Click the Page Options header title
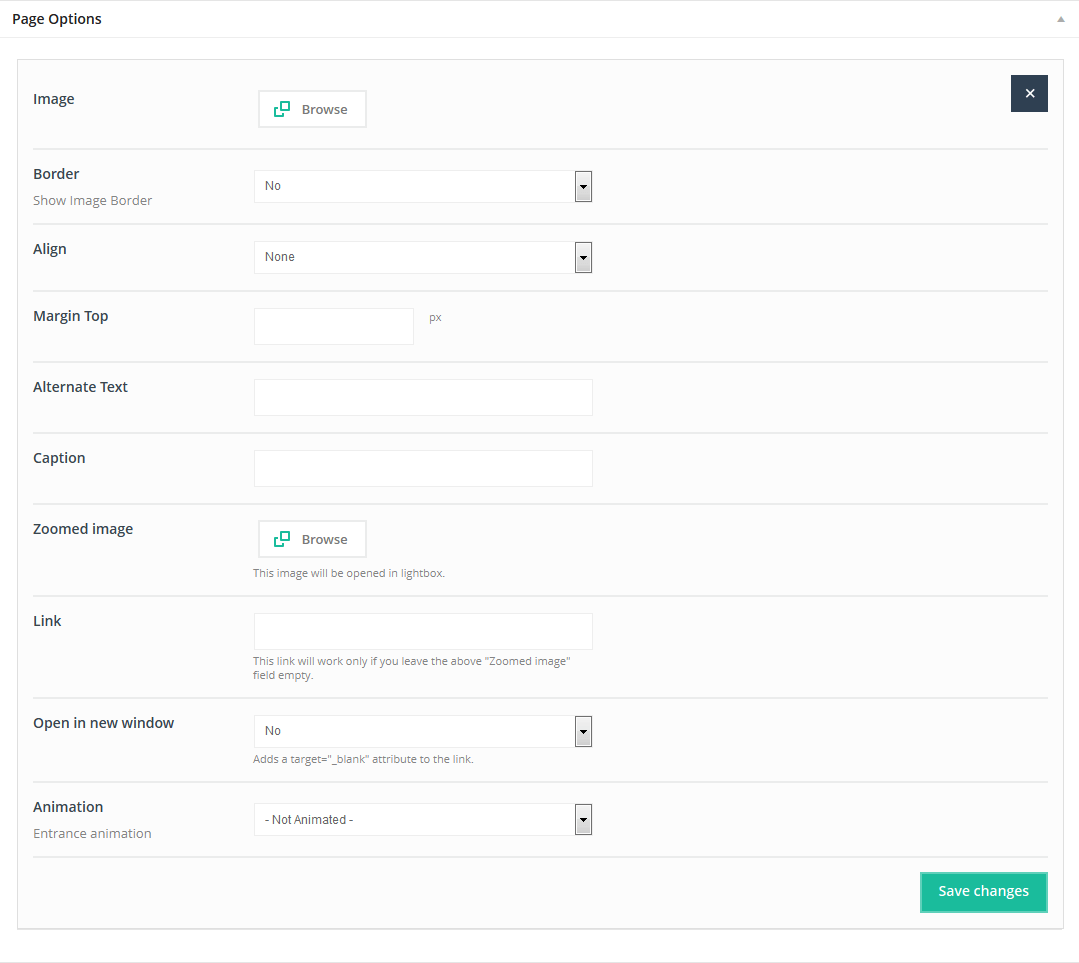The height and width of the screenshot is (963, 1079). [x=57, y=19]
